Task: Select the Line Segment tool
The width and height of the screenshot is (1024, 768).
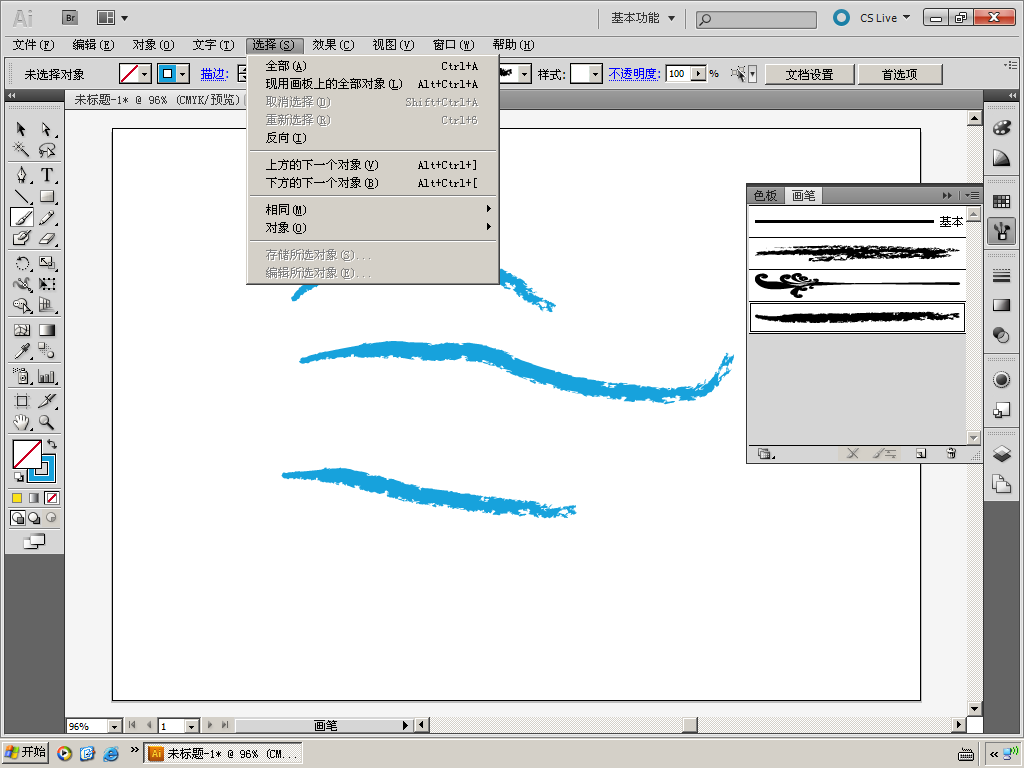Action: point(21,196)
